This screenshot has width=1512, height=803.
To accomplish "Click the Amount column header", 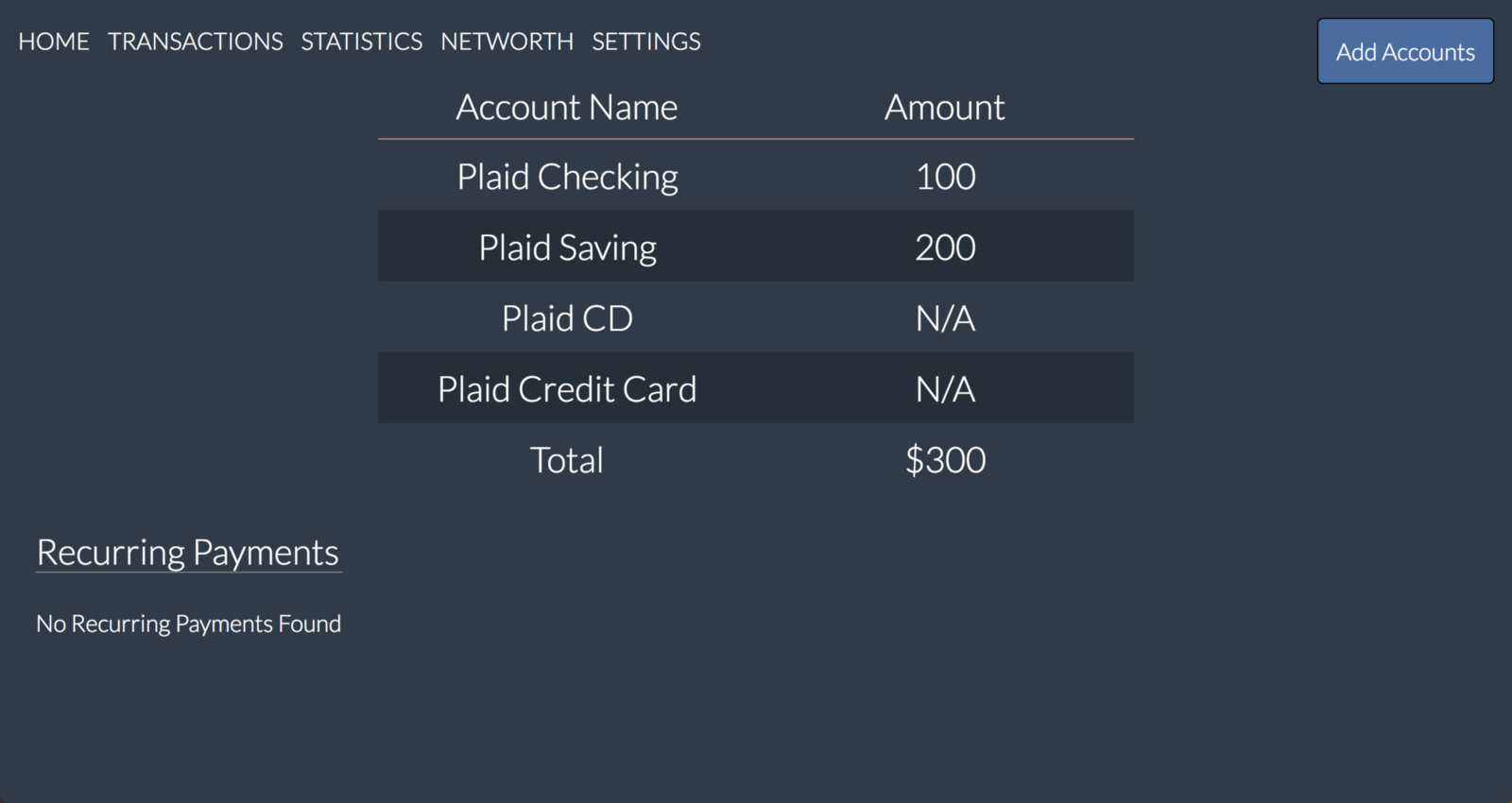I will [x=945, y=108].
